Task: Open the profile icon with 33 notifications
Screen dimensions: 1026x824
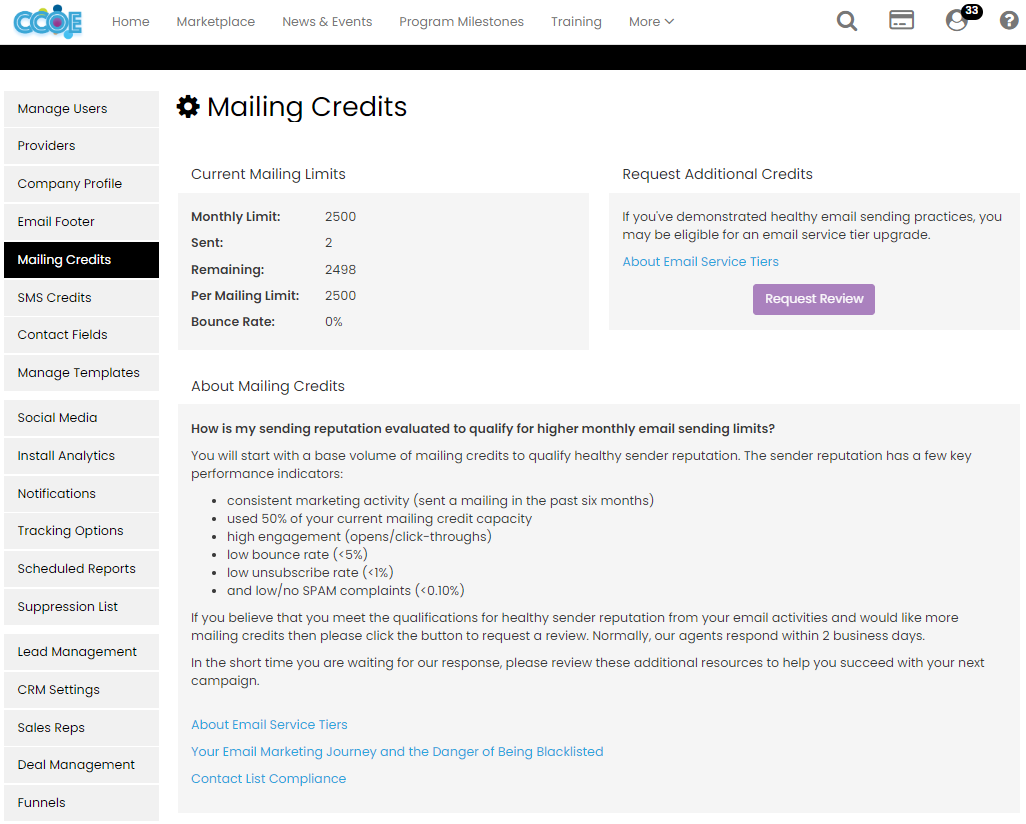Action: click(x=957, y=20)
